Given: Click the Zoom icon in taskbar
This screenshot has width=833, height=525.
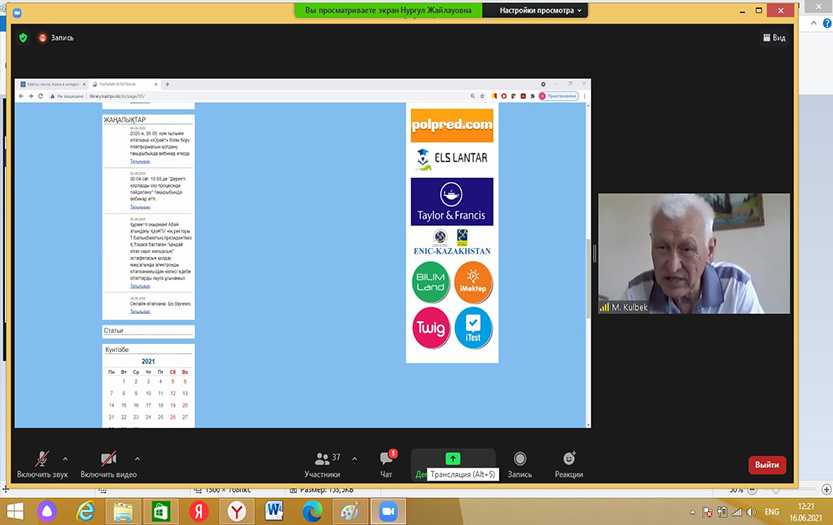Looking at the screenshot, I should (388, 512).
